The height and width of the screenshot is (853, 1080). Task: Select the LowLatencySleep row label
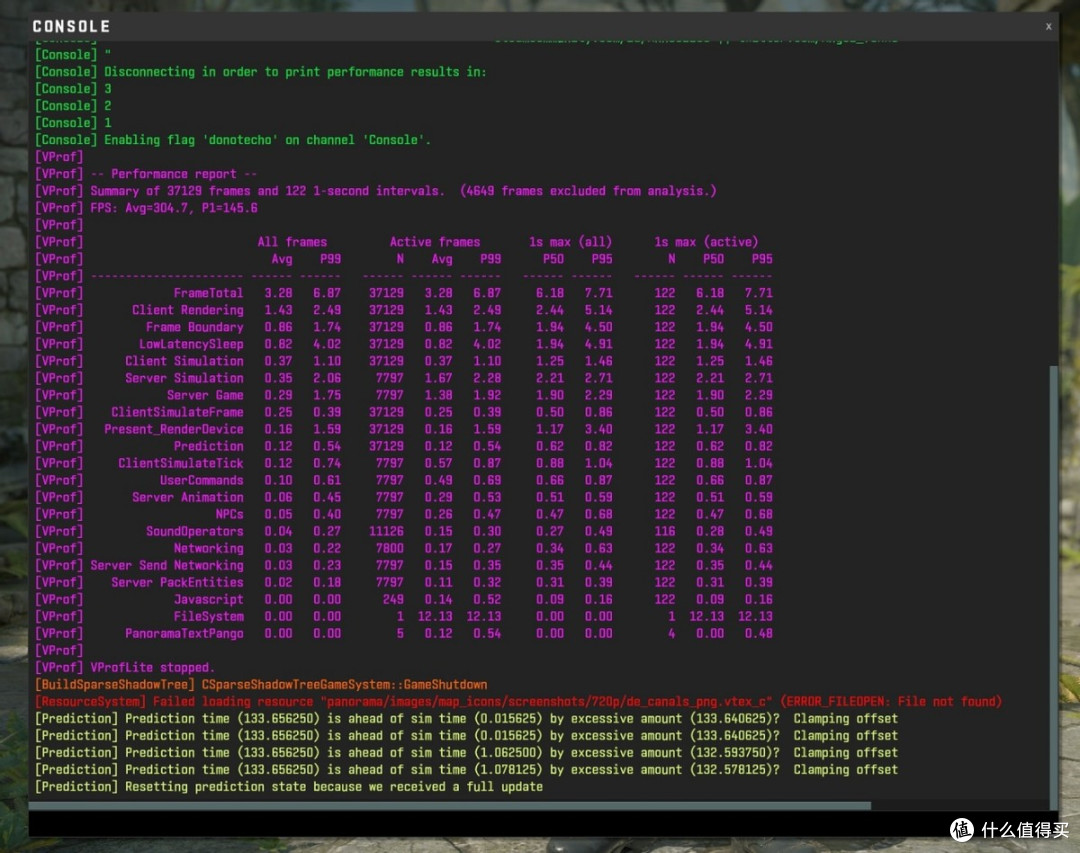[x=191, y=344]
